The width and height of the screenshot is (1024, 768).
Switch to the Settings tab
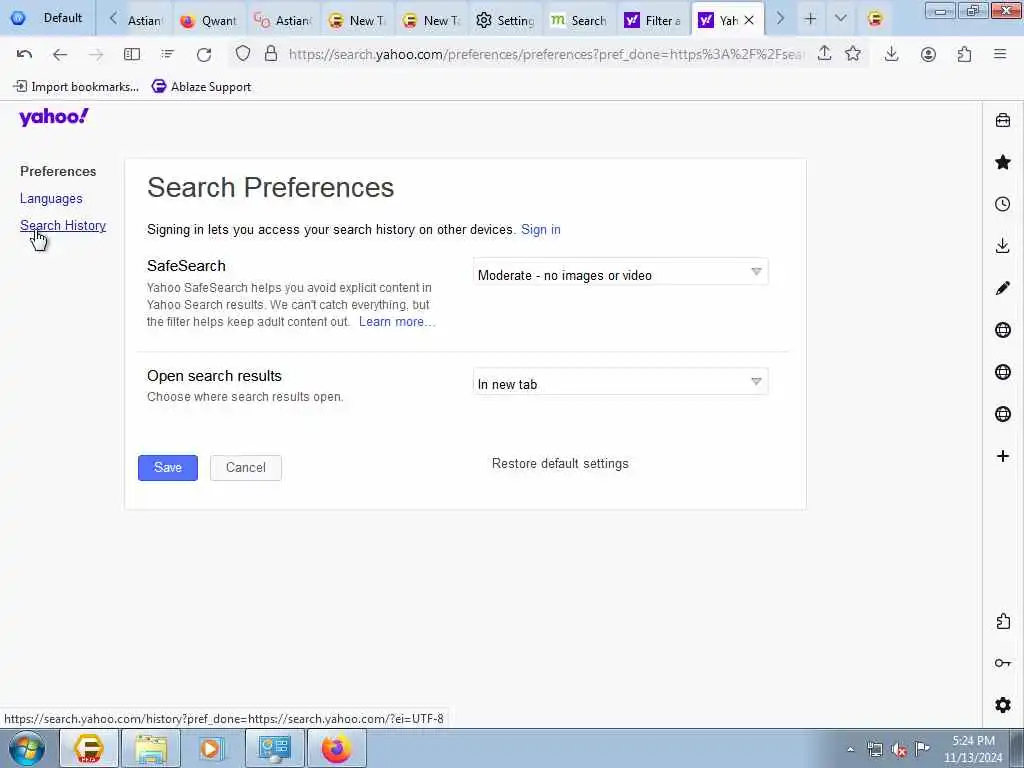click(x=505, y=20)
